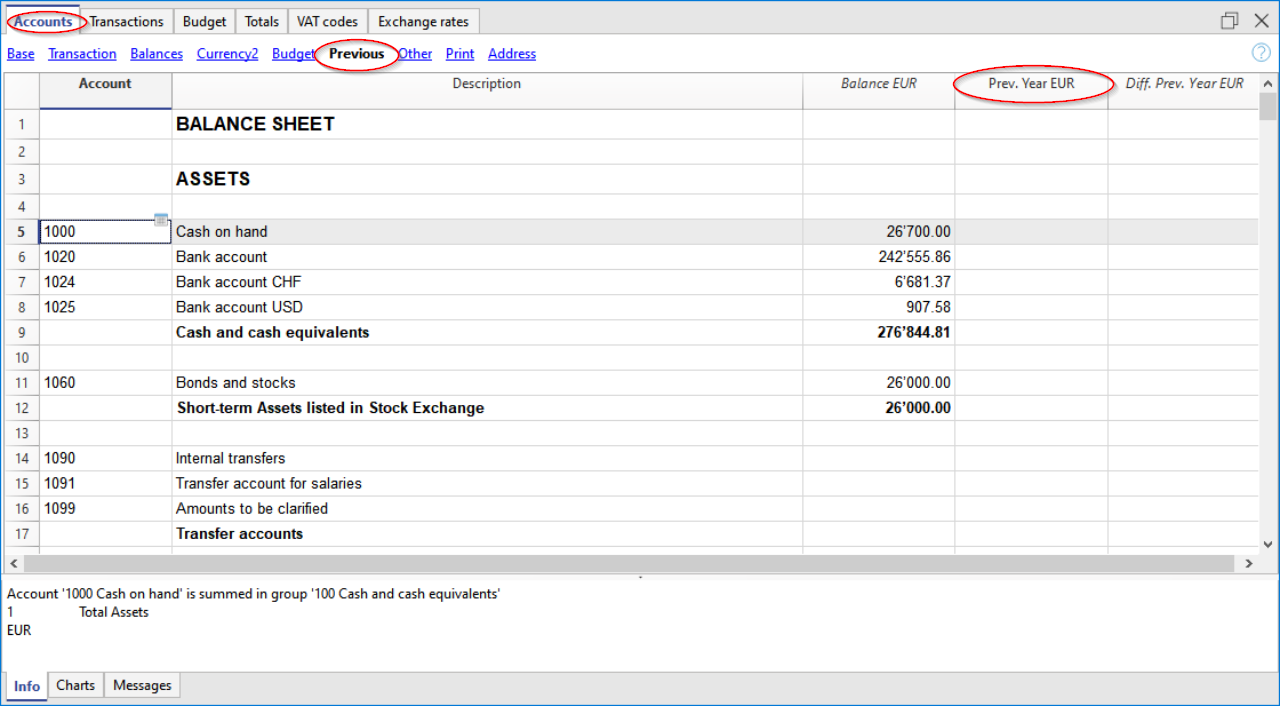Click the scroll down arrow of vertical scrollbar
The height and width of the screenshot is (706, 1280).
click(1268, 544)
